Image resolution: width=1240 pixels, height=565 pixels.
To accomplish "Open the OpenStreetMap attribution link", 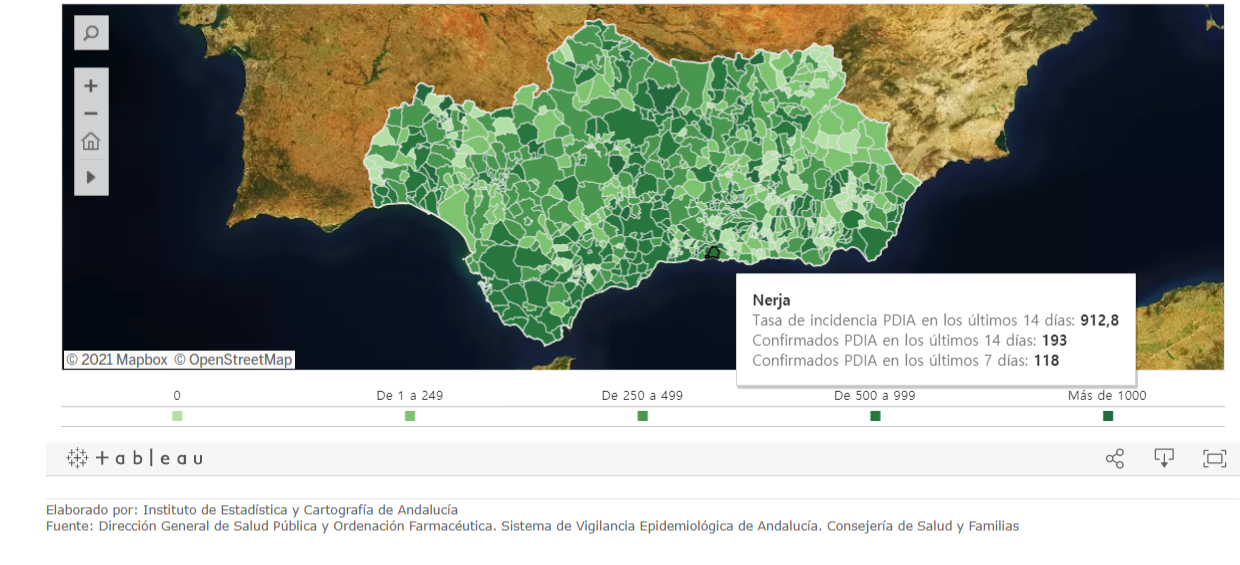I will 234,359.
